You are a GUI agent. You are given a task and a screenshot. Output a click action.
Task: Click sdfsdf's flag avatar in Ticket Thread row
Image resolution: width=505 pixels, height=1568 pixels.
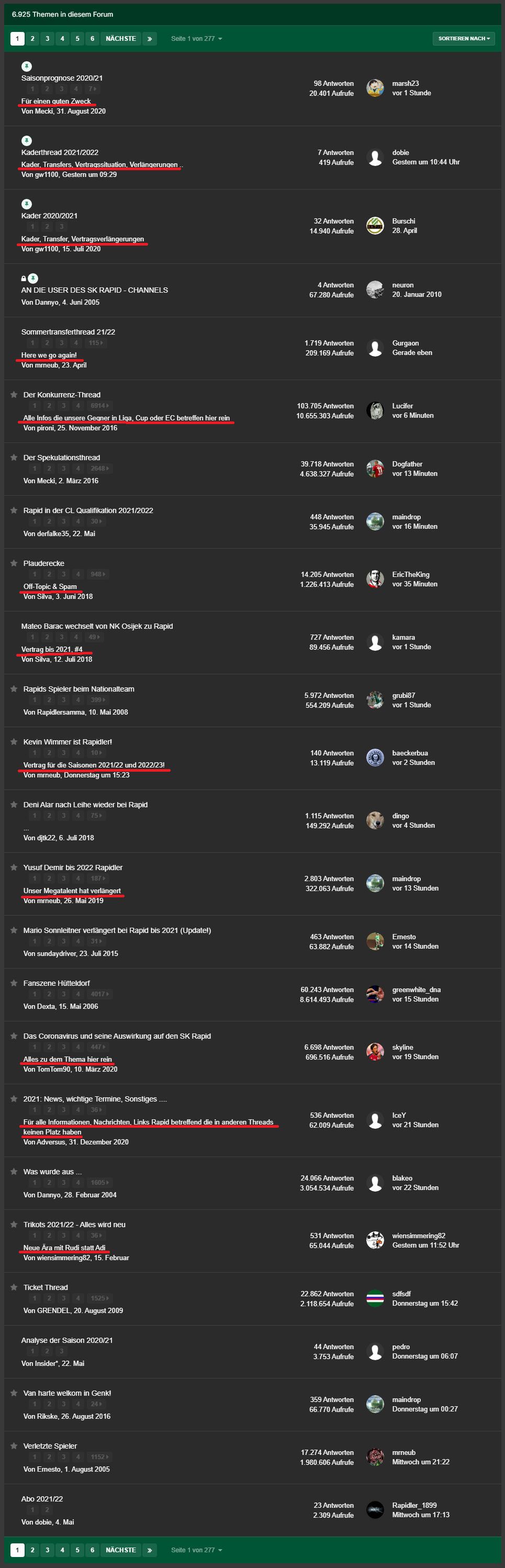pos(375,1298)
